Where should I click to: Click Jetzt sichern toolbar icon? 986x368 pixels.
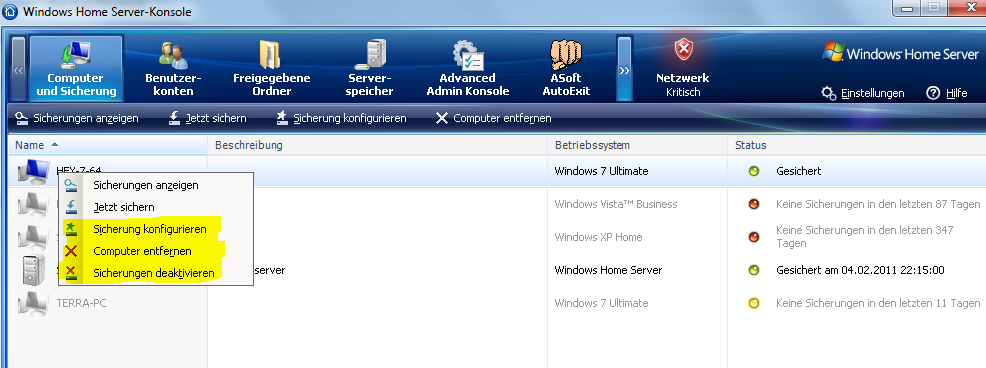(x=175, y=118)
